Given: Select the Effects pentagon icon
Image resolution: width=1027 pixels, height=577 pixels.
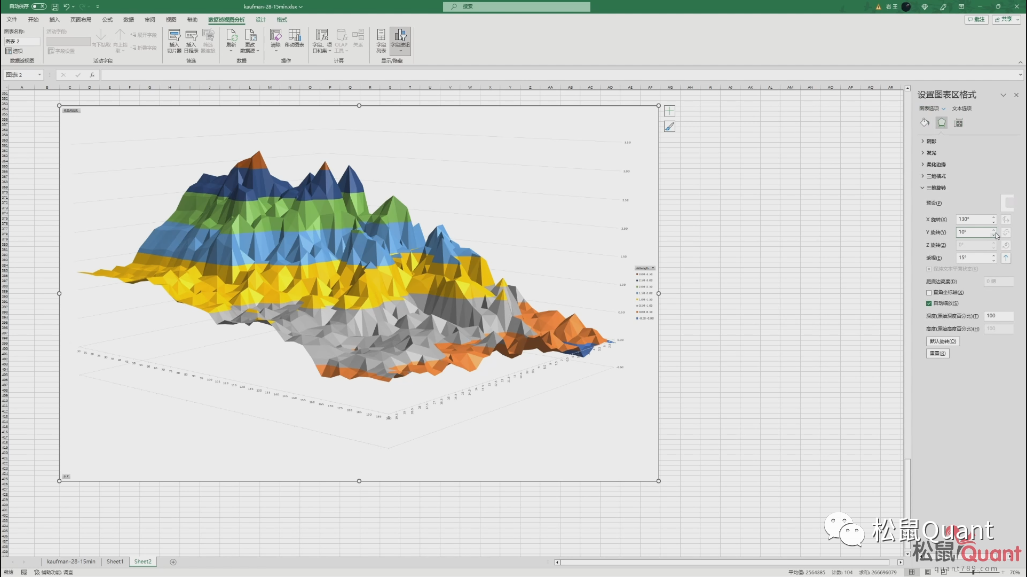Looking at the screenshot, I should click(942, 122).
